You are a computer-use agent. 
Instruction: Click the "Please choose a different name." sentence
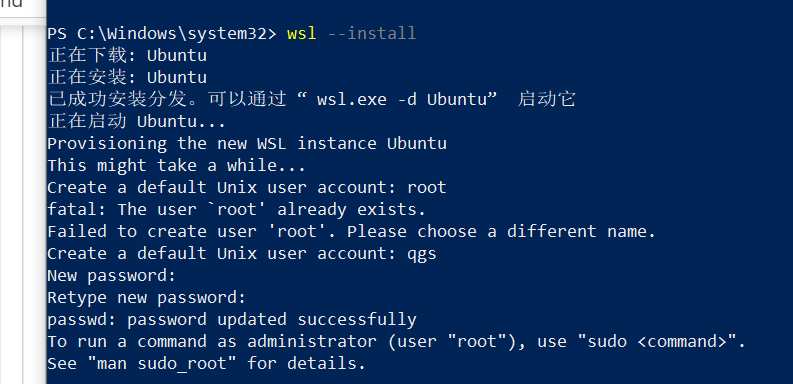501,232
